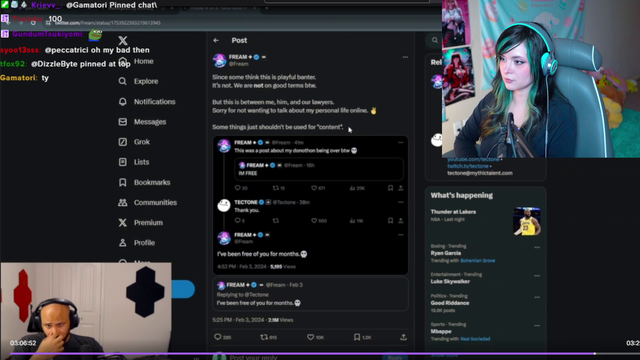Click TECTONE avatar in thread
Viewport: 640px width, 360px height.
pyautogui.click(x=224, y=205)
